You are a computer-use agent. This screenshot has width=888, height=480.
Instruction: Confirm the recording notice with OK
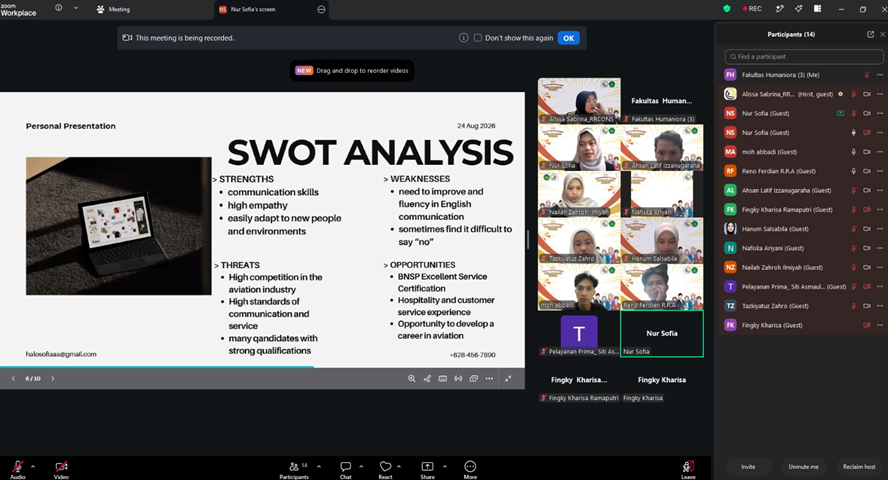point(569,38)
